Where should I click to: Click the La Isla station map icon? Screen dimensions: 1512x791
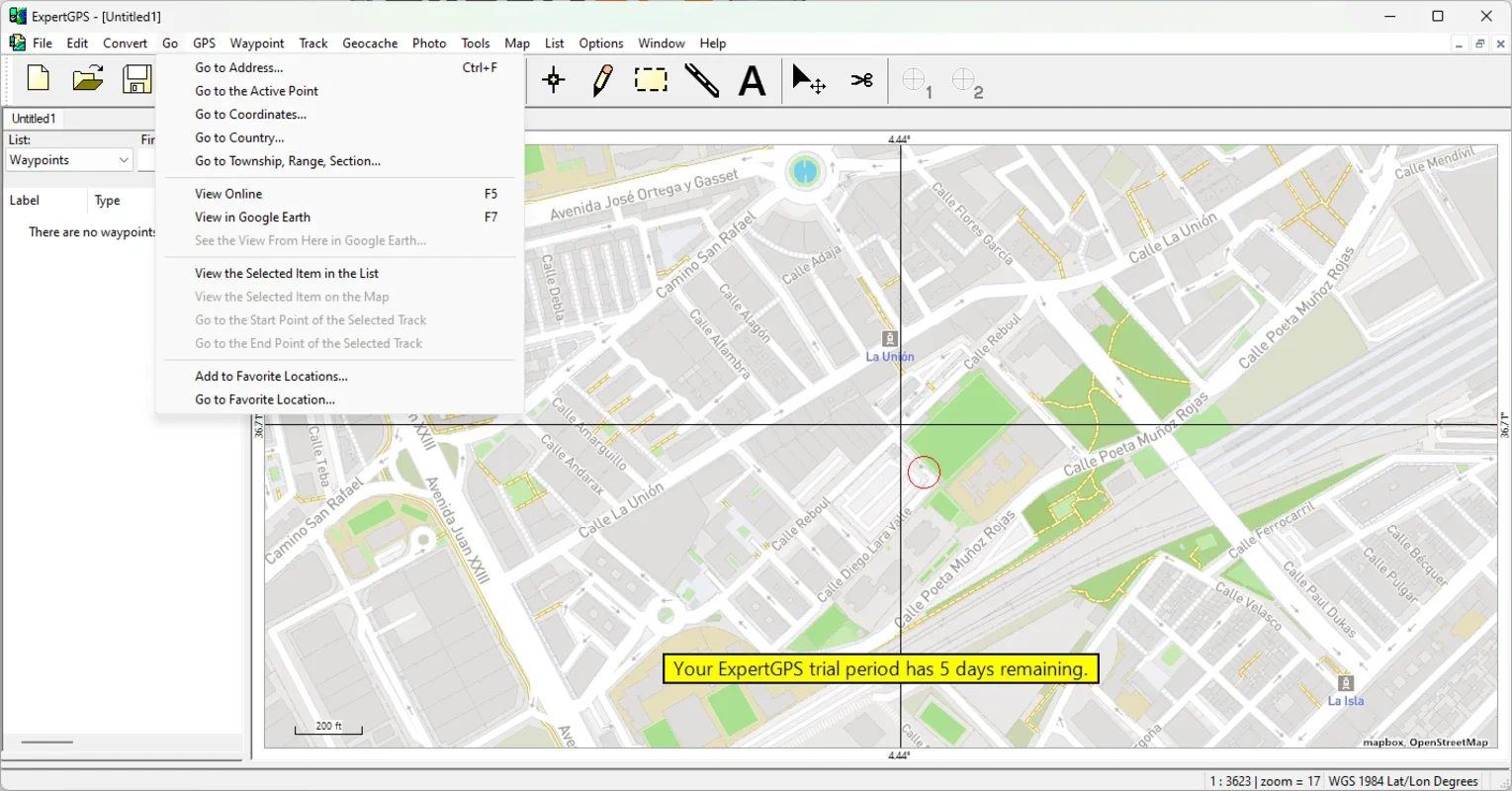(x=1345, y=683)
